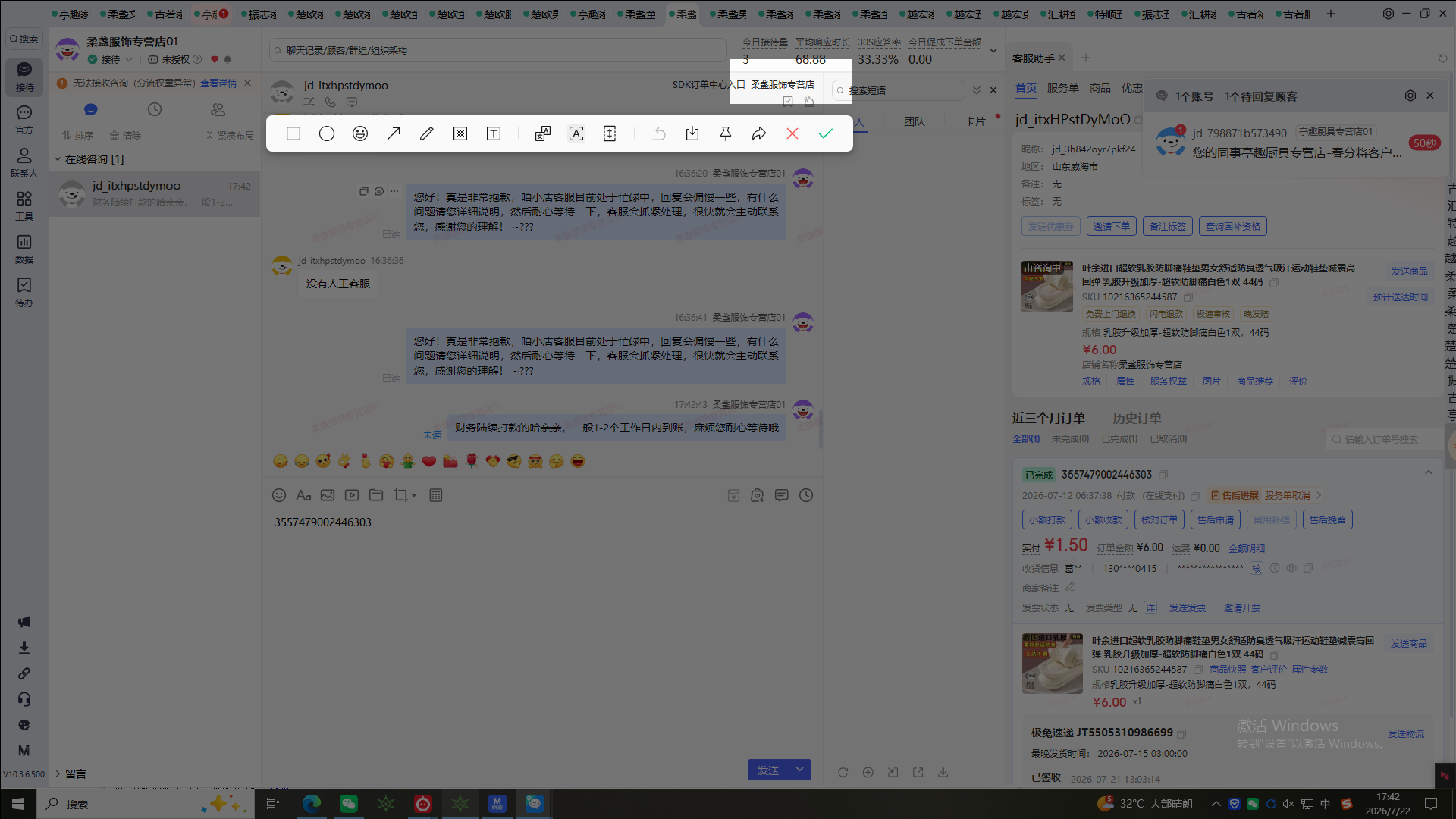The width and height of the screenshot is (1456, 819).
Task: Select the ellipse annotation tool
Action: pos(327,133)
